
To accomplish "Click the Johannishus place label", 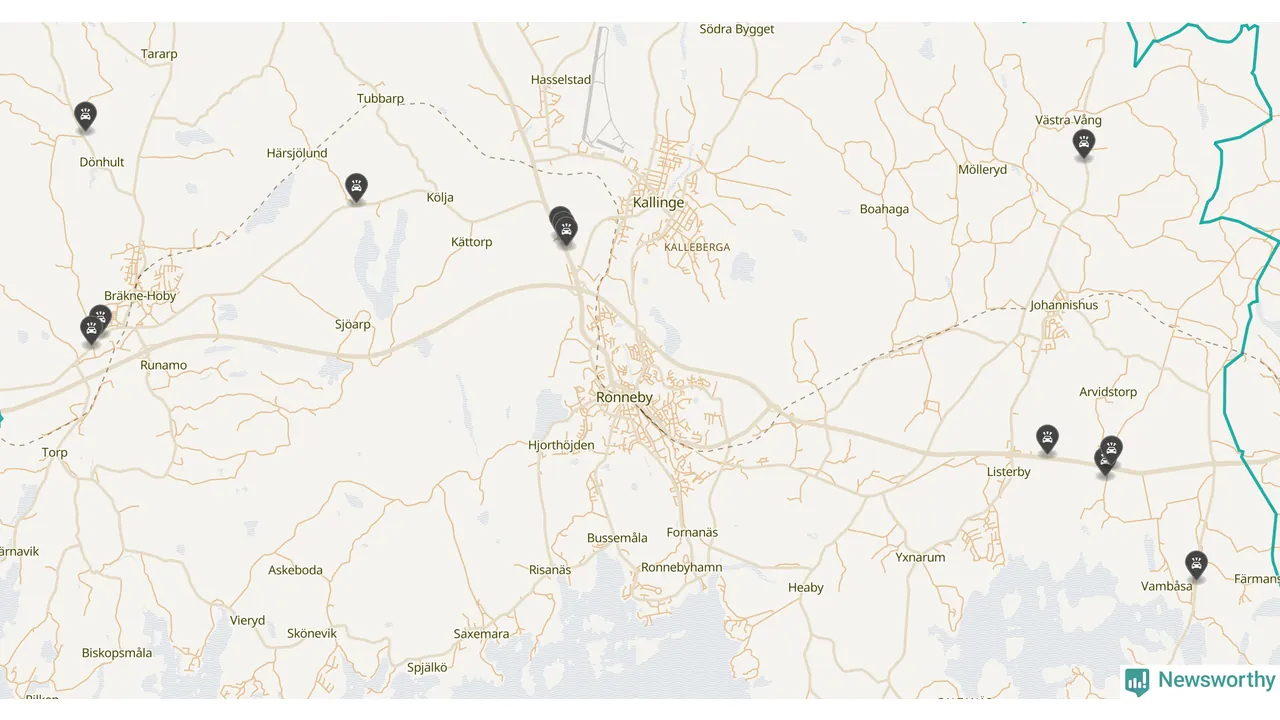I will pyautogui.click(x=1064, y=305).
